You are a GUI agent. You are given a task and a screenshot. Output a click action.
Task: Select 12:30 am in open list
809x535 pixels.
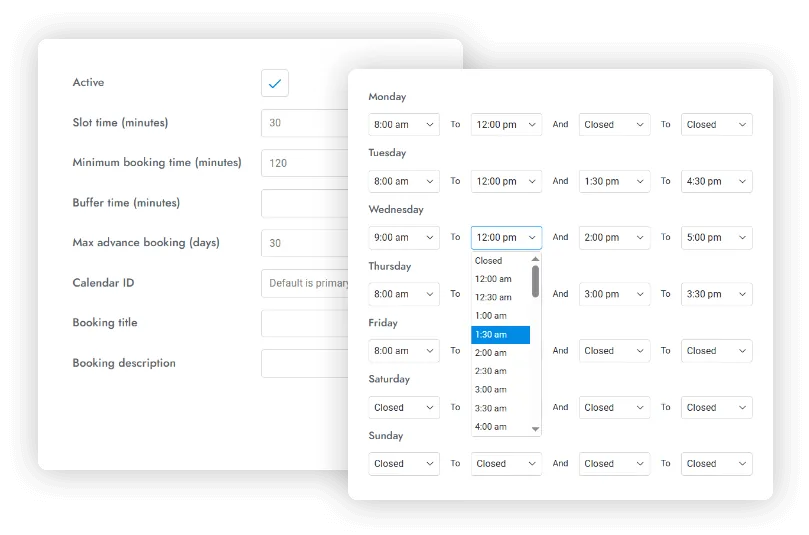[500, 298]
